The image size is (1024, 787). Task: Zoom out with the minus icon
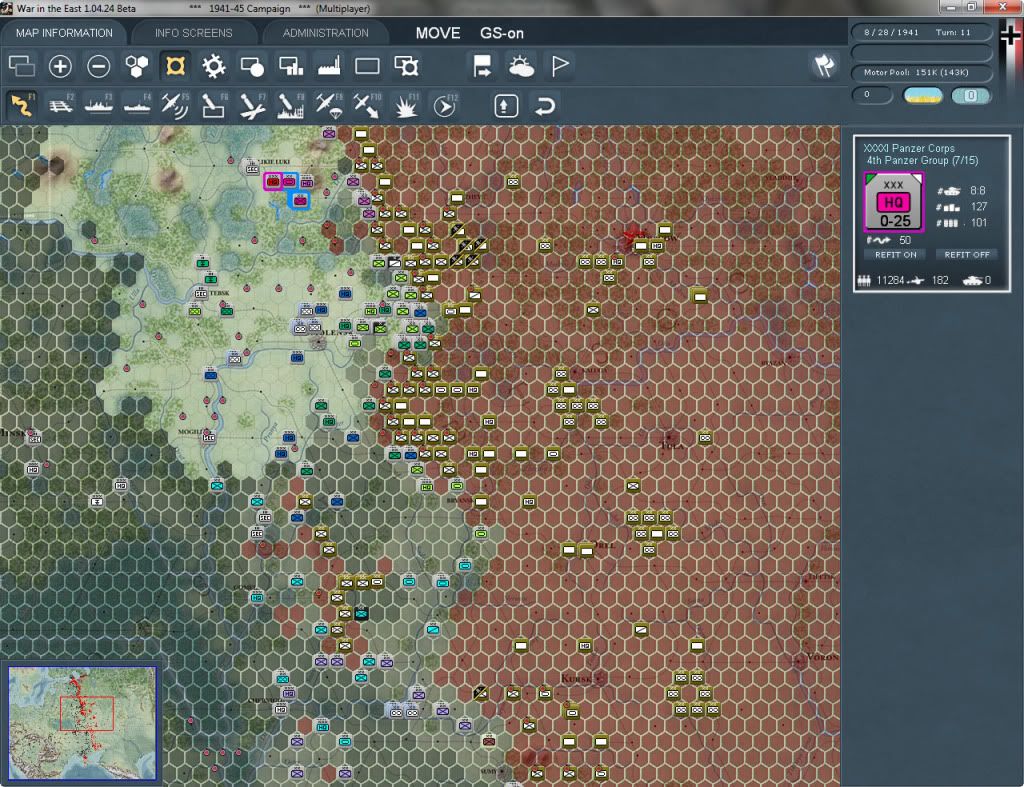pos(99,66)
